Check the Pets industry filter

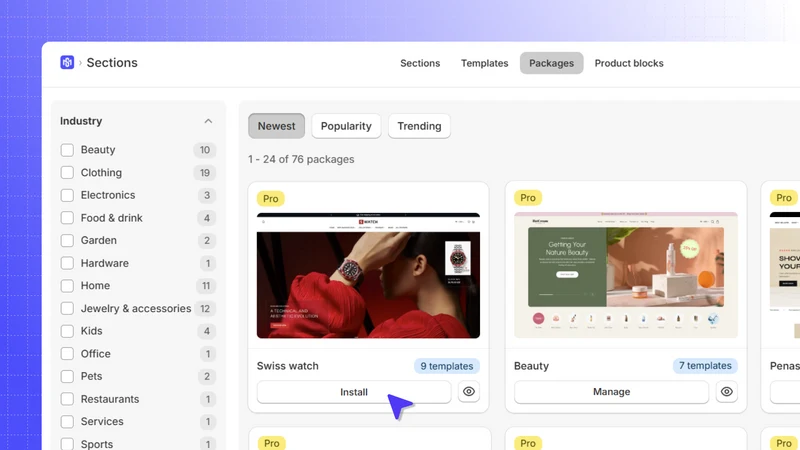67,376
